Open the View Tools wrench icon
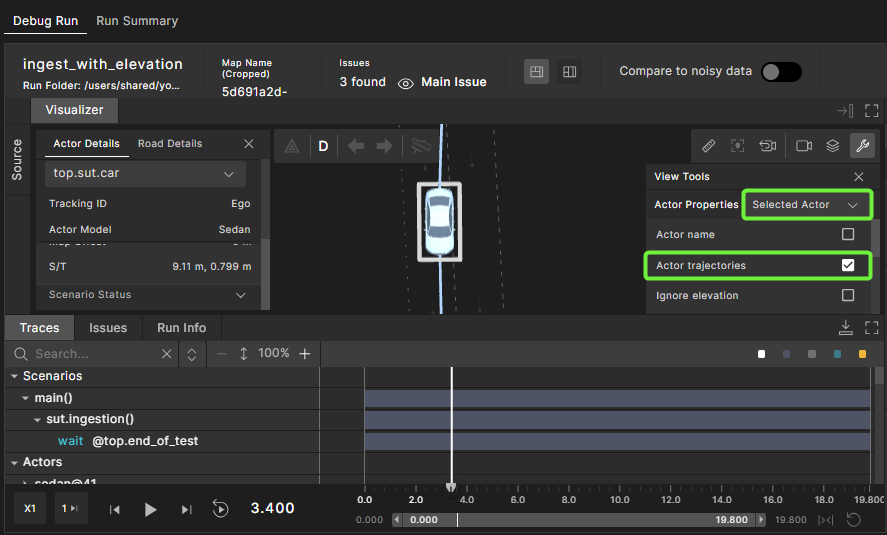Screen dimensions: 887x535 click(861, 146)
